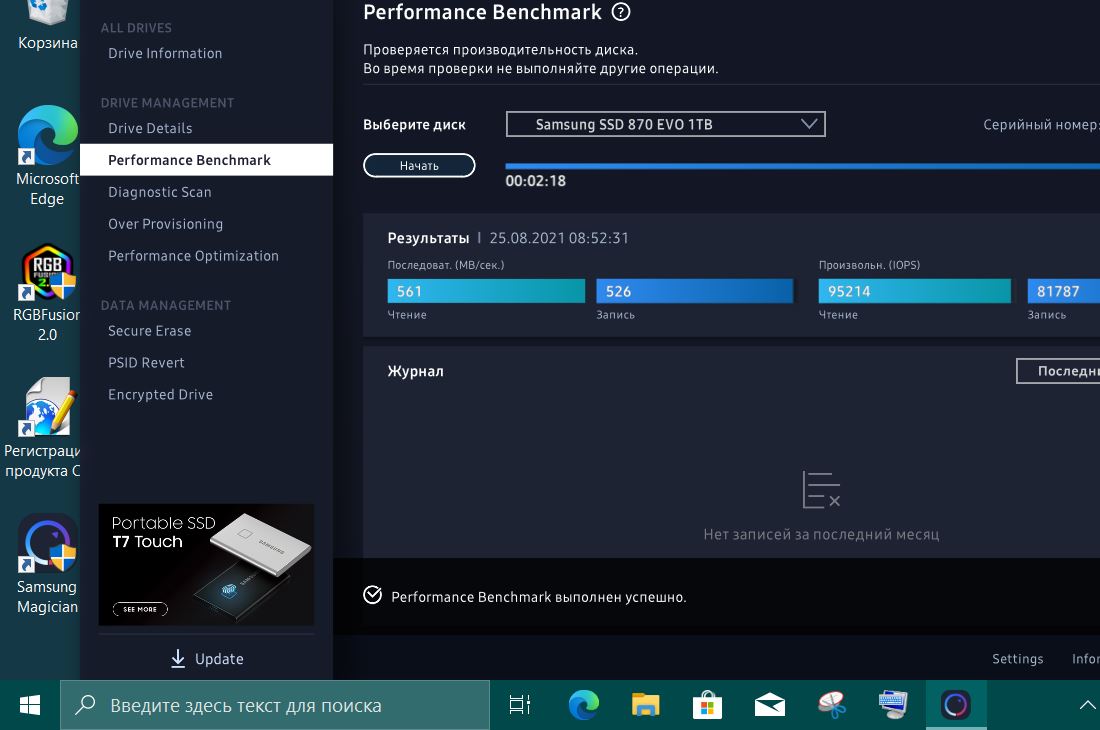The height and width of the screenshot is (730, 1100).
Task: Click the search magnifier icon in the taskbar
Action: (85, 704)
